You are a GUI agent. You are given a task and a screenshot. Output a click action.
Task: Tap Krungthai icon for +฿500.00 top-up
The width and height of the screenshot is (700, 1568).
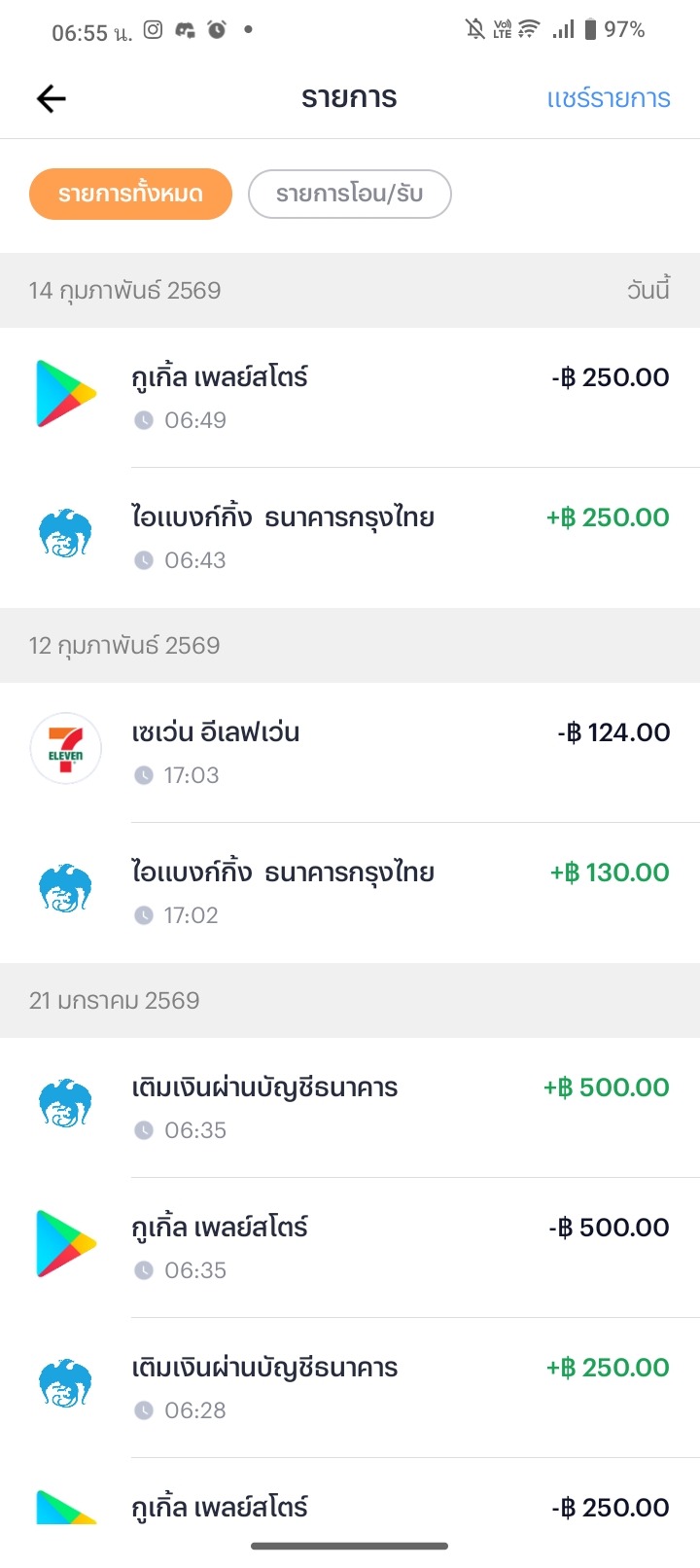tap(66, 1104)
